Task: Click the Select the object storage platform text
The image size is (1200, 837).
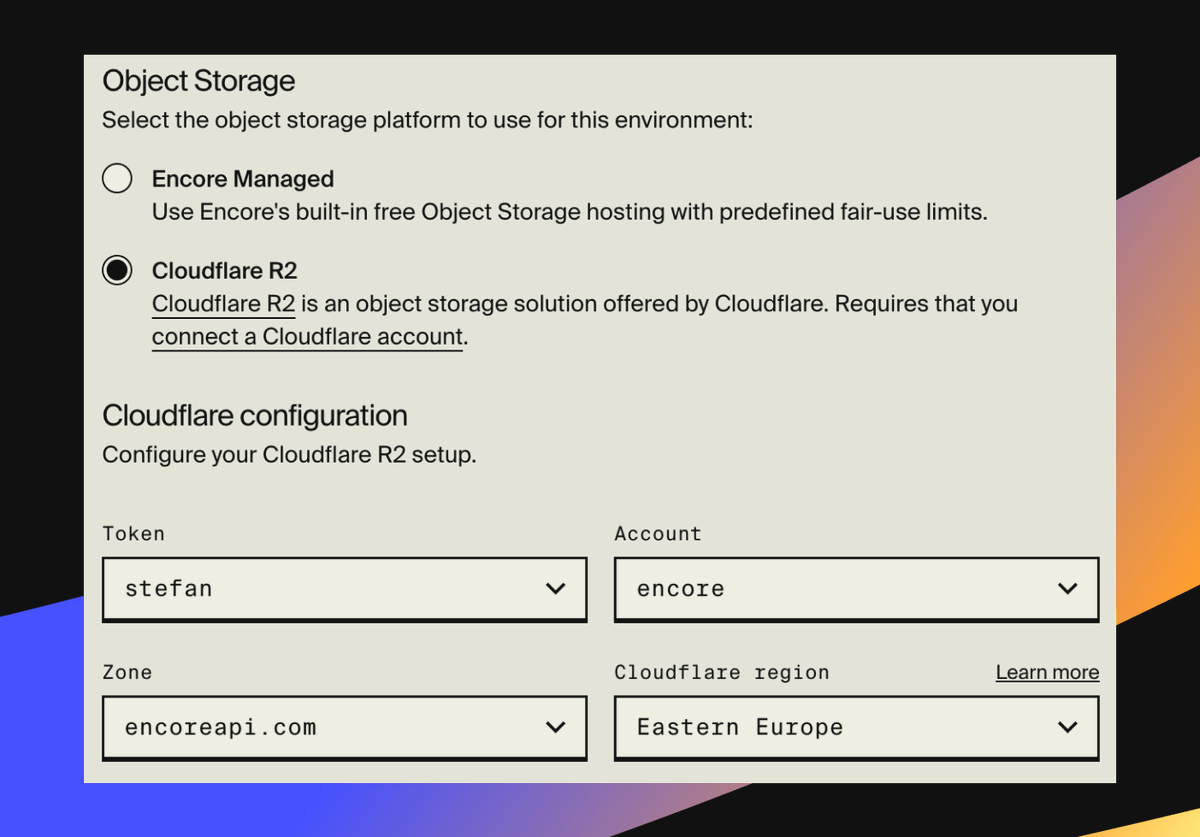Action: (x=427, y=121)
